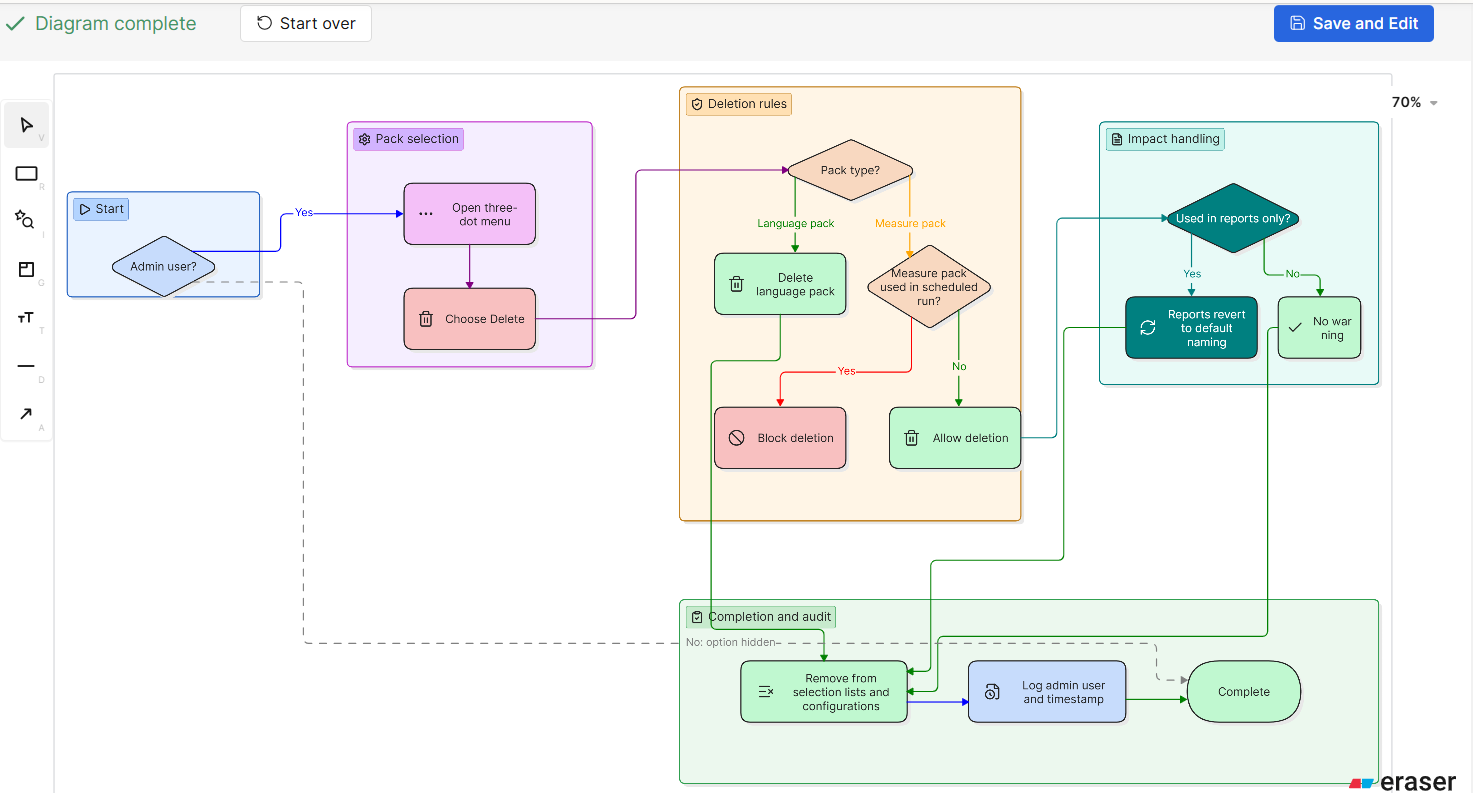Click the No label below Measure pack diamond
The width and height of the screenshot is (1473, 793).
tap(959, 367)
